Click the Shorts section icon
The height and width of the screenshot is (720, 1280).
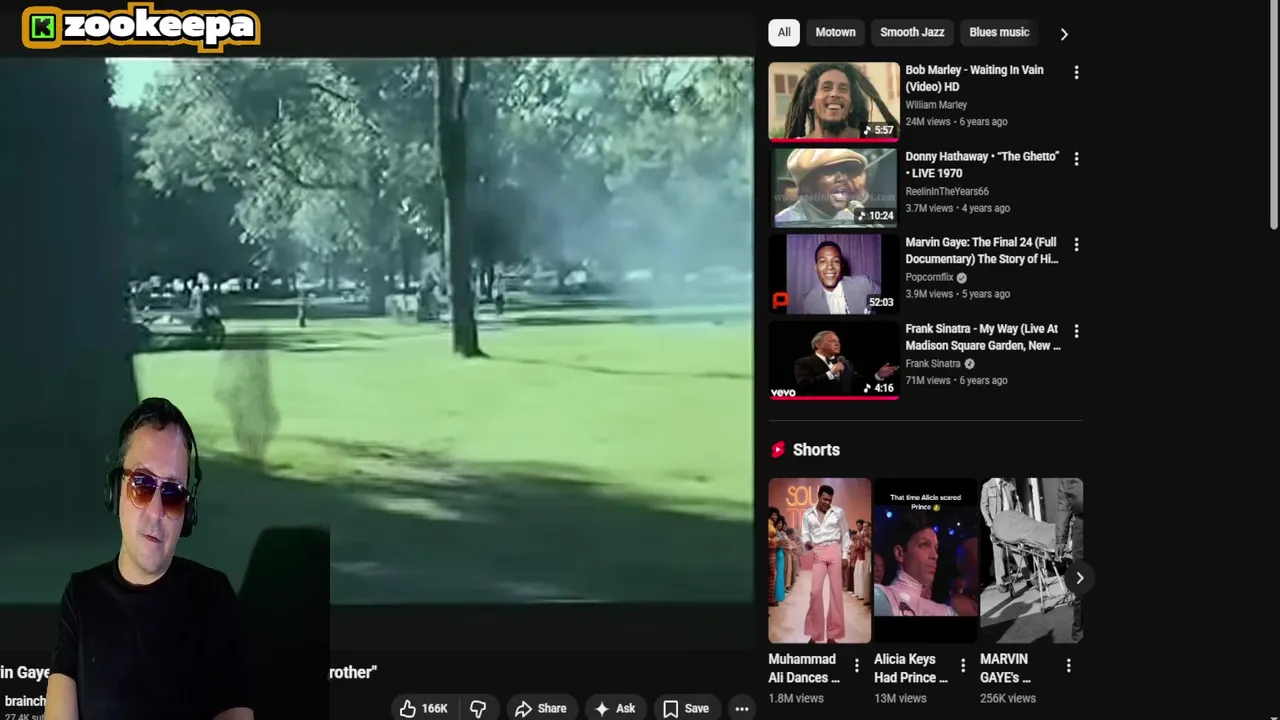[x=777, y=450]
